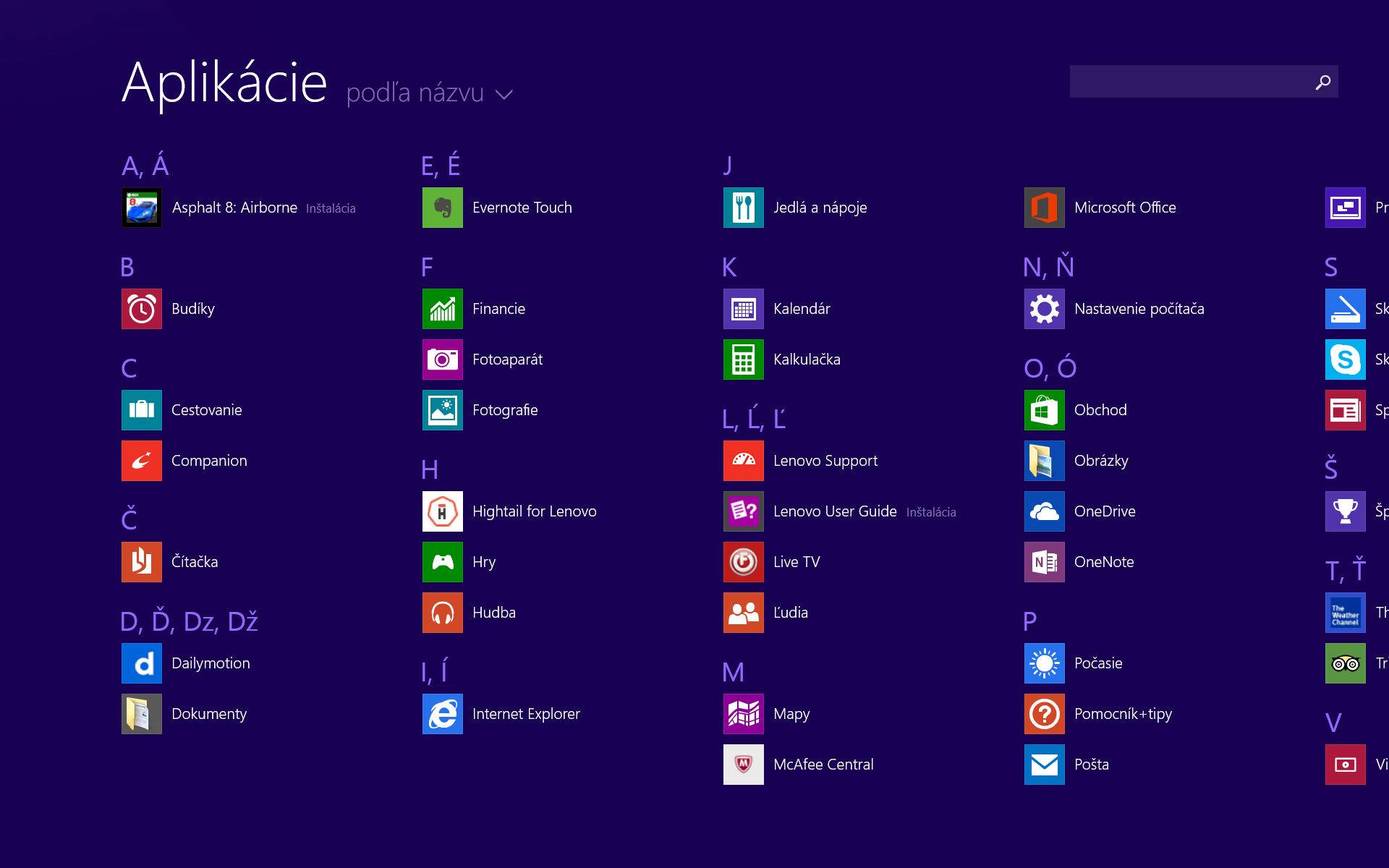Launch the trophy sports icon
This screenshot has width=1389, height=868.
pyautogui.click(x=1345, y=511)
